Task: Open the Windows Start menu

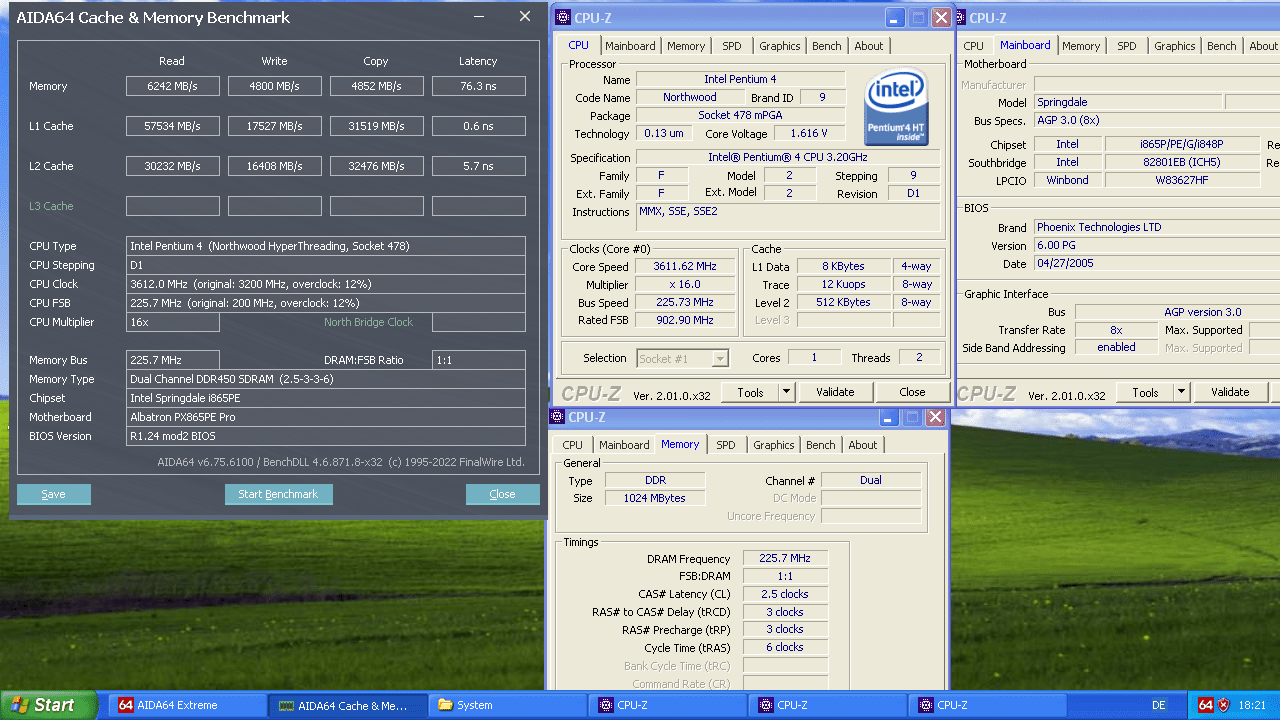Action: click(48, 705)
